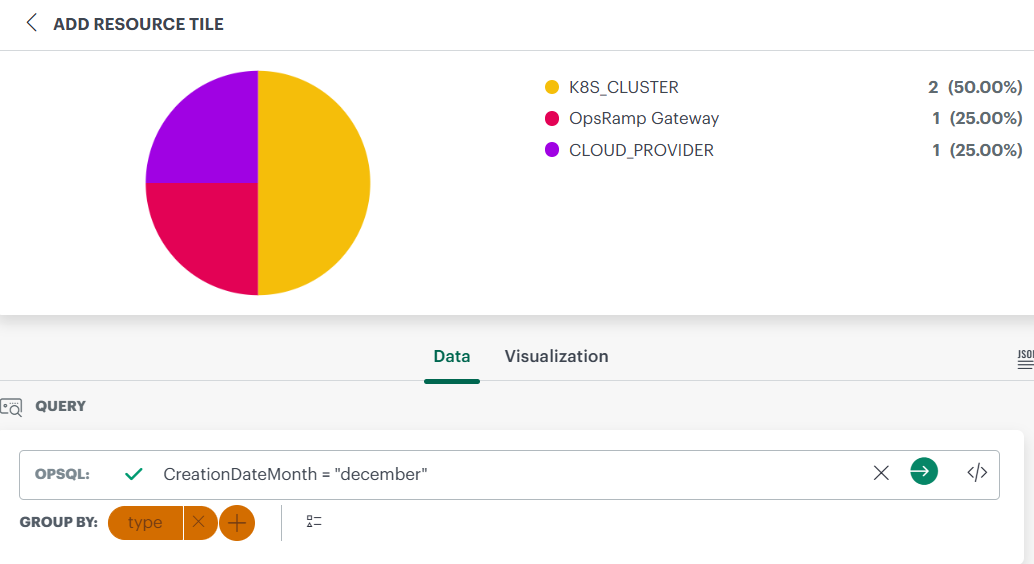Viewport: 1034px width, 564px height.
Task: Switch to the Data tab
Action: tap(452, 356)
